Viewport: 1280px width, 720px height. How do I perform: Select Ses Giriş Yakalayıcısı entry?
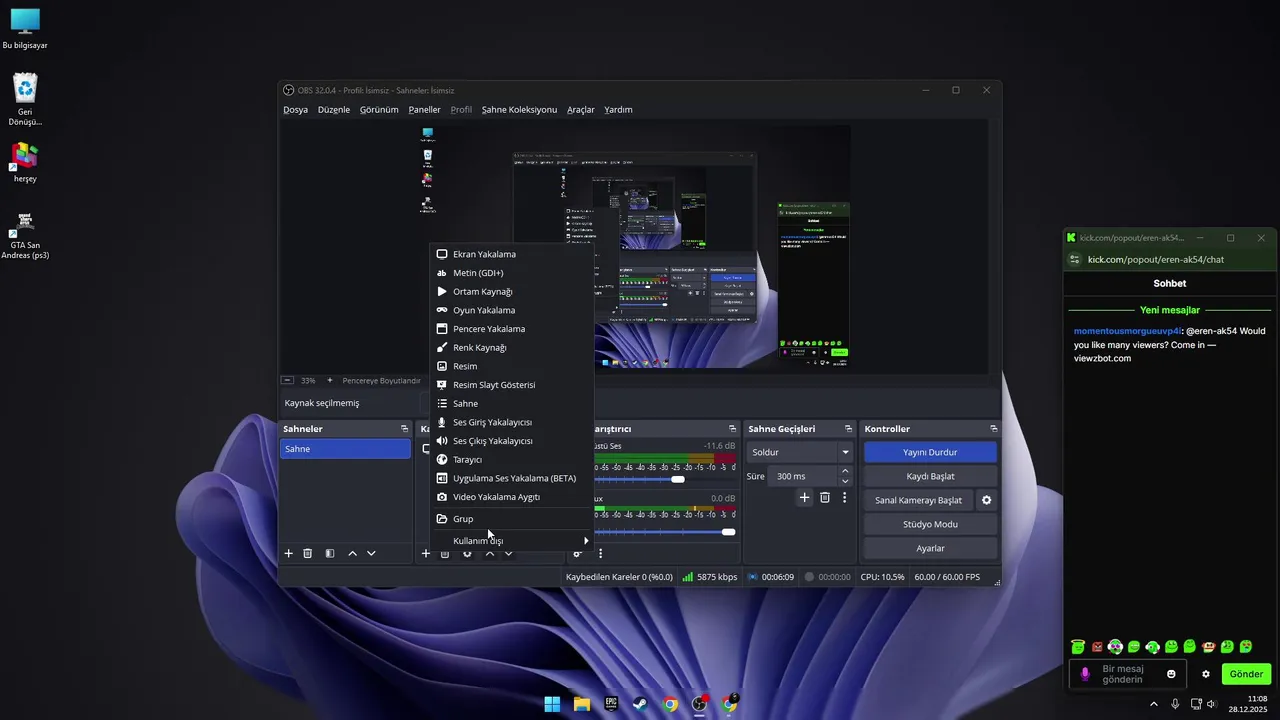click(512, 422)
